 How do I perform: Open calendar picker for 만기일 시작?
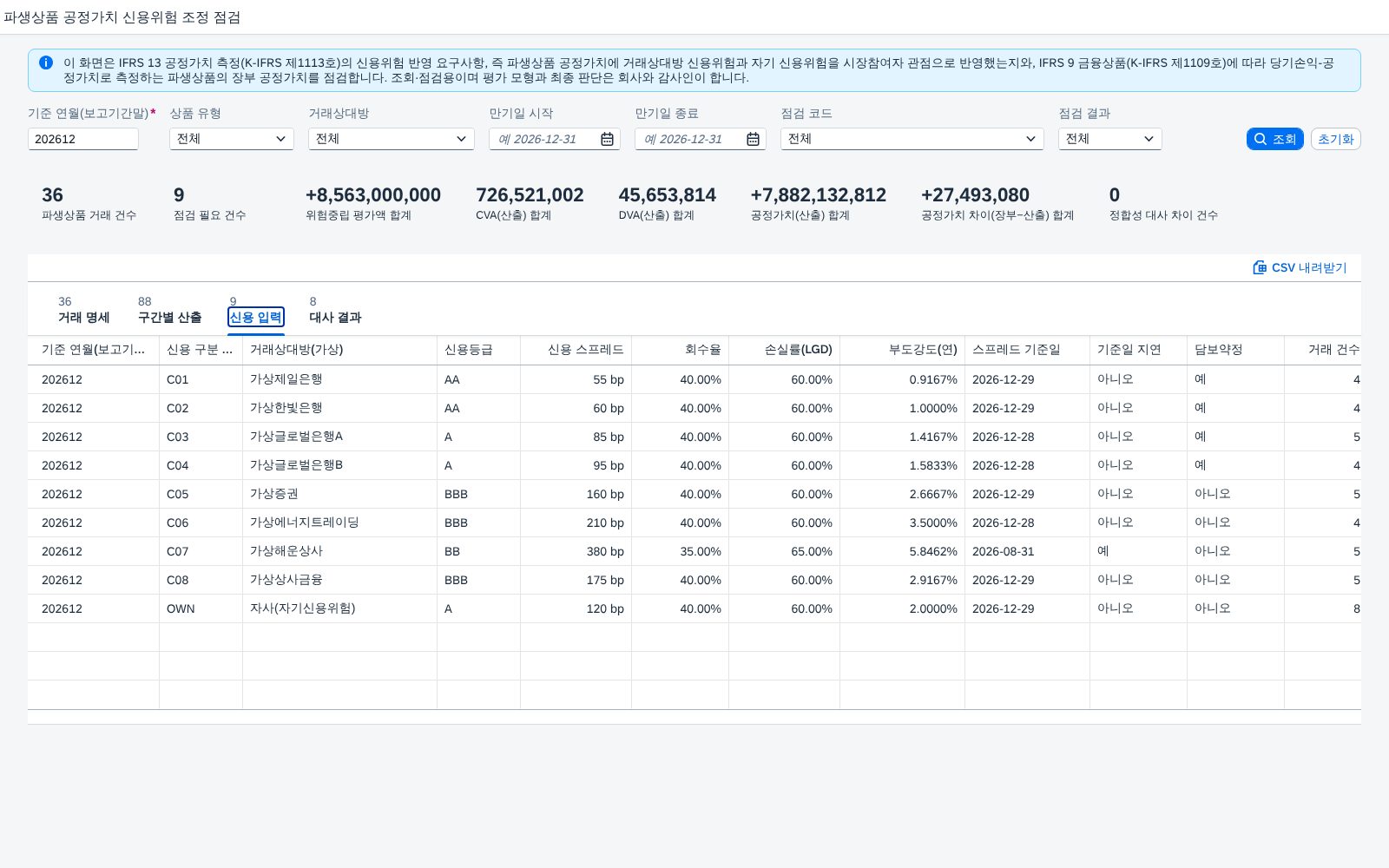click(x=607, y=139)
